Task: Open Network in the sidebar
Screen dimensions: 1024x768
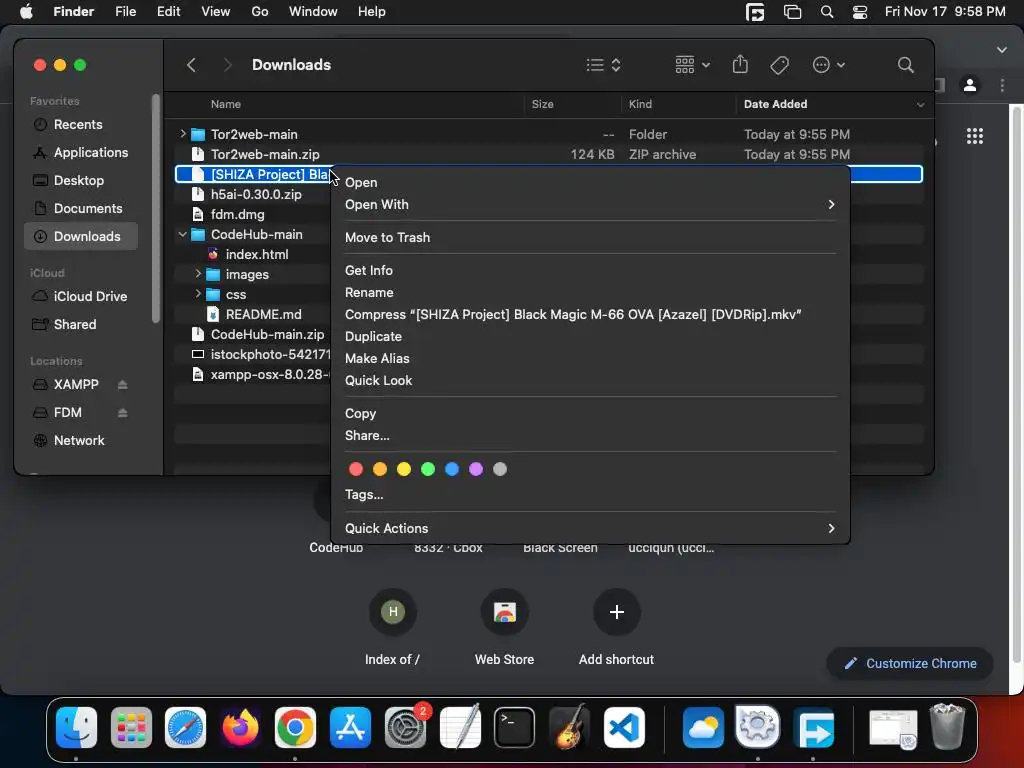Action: click(80, 441)
